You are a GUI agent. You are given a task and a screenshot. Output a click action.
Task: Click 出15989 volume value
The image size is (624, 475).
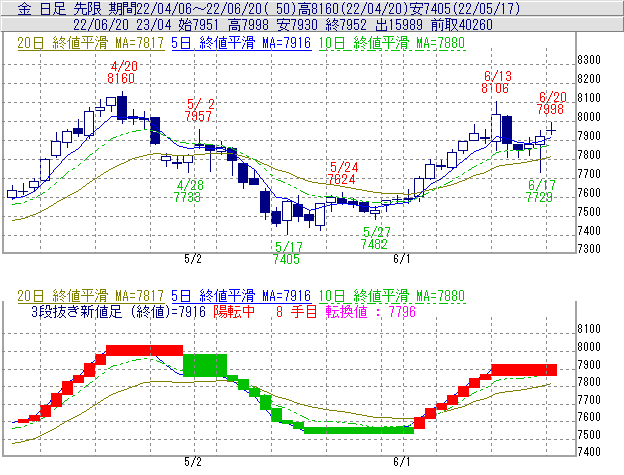[399, 25]
